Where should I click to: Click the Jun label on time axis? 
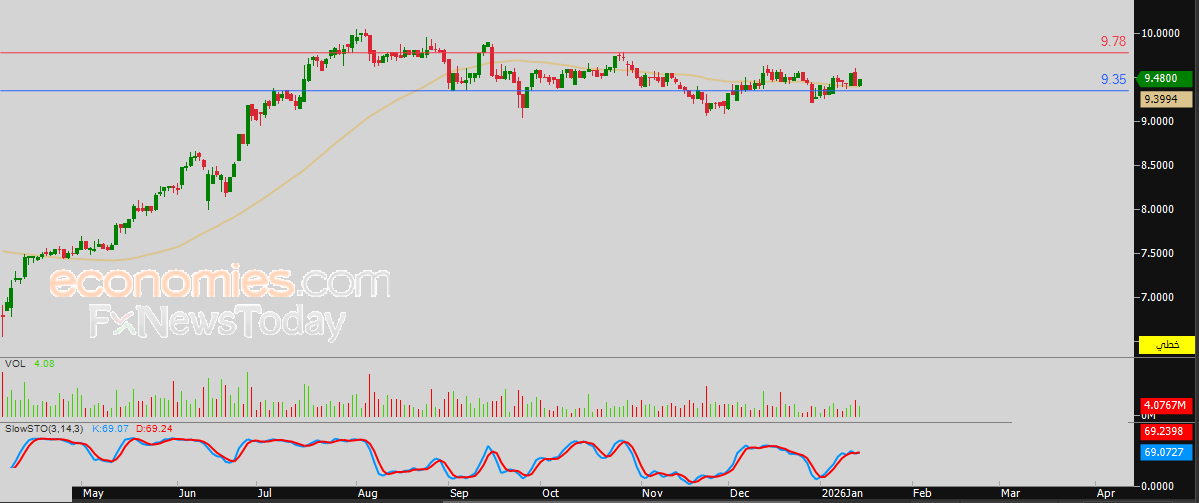point(187,494)
